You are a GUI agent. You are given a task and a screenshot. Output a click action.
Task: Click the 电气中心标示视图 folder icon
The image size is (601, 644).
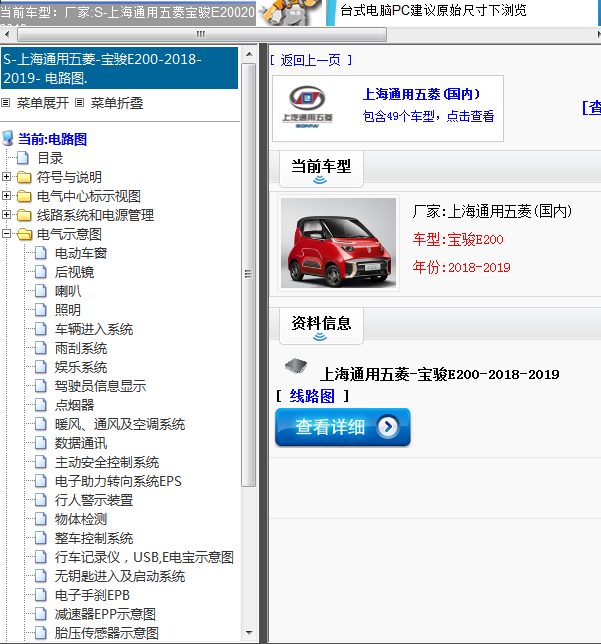[x=24, y=196]
